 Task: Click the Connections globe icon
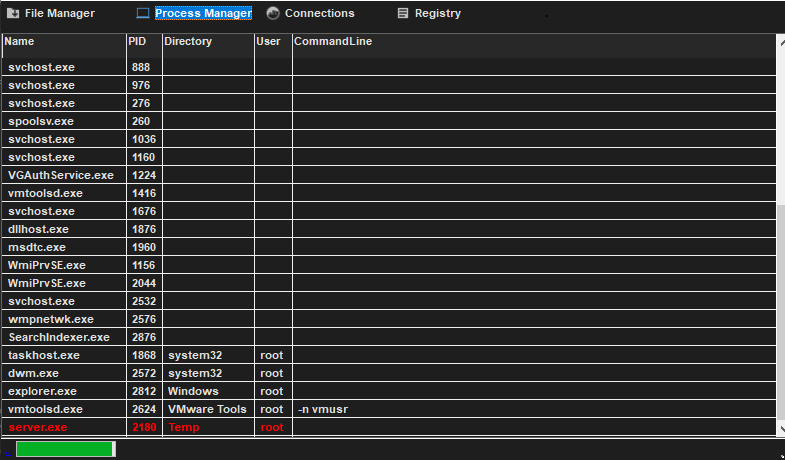273,14
